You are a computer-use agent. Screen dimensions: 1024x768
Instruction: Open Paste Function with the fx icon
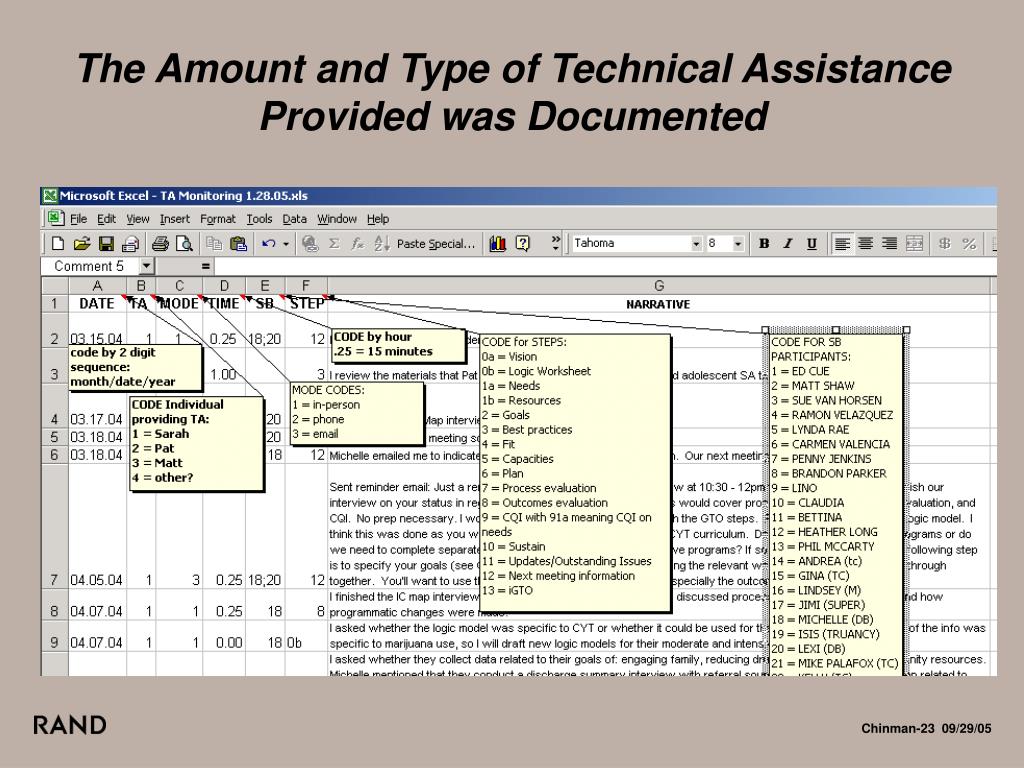click(357, 244)
